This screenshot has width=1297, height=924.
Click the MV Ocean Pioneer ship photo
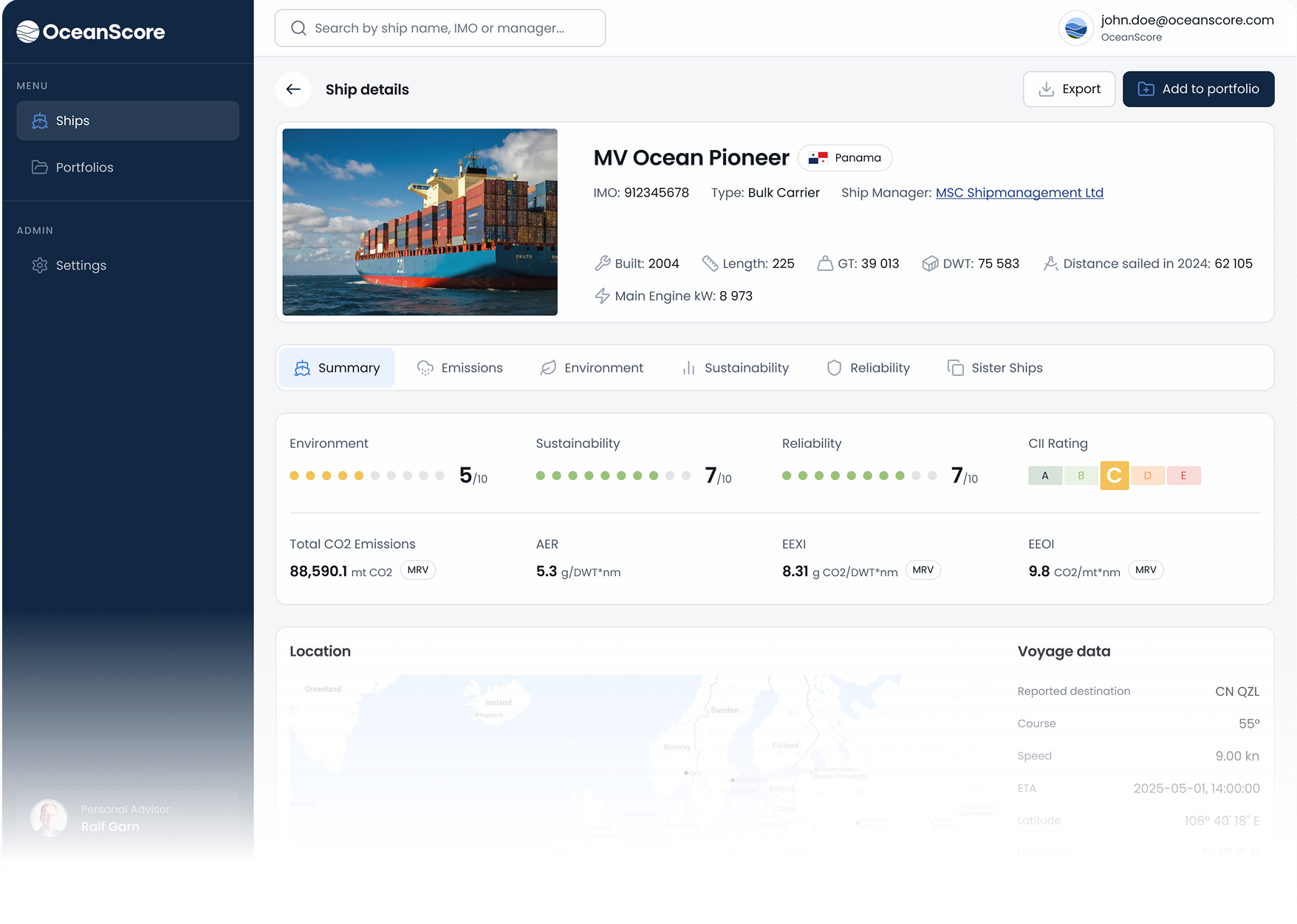tap(420, 222)
